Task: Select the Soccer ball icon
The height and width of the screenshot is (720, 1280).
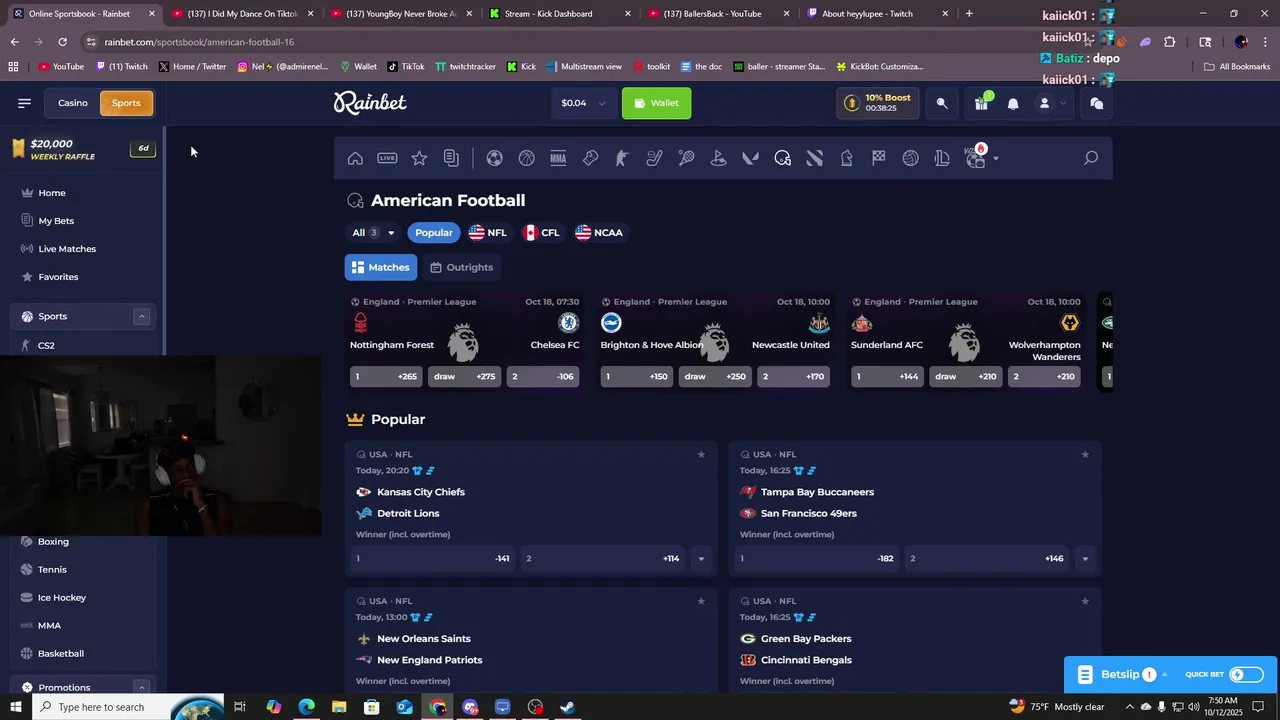Action: (494, 158)
